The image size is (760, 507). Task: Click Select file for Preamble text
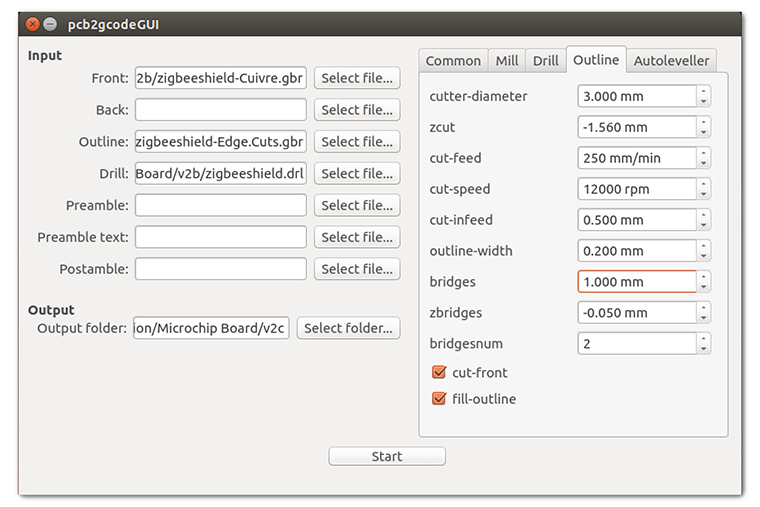click(x=357, y=237)
